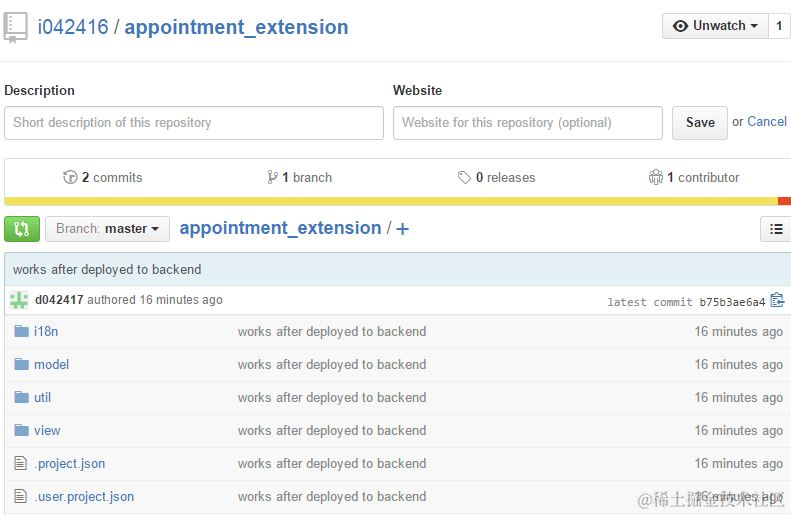Click '16 minutes ago' in model row
The height and width of the screenshot is (515, 791).
click(x=739, y=364)
